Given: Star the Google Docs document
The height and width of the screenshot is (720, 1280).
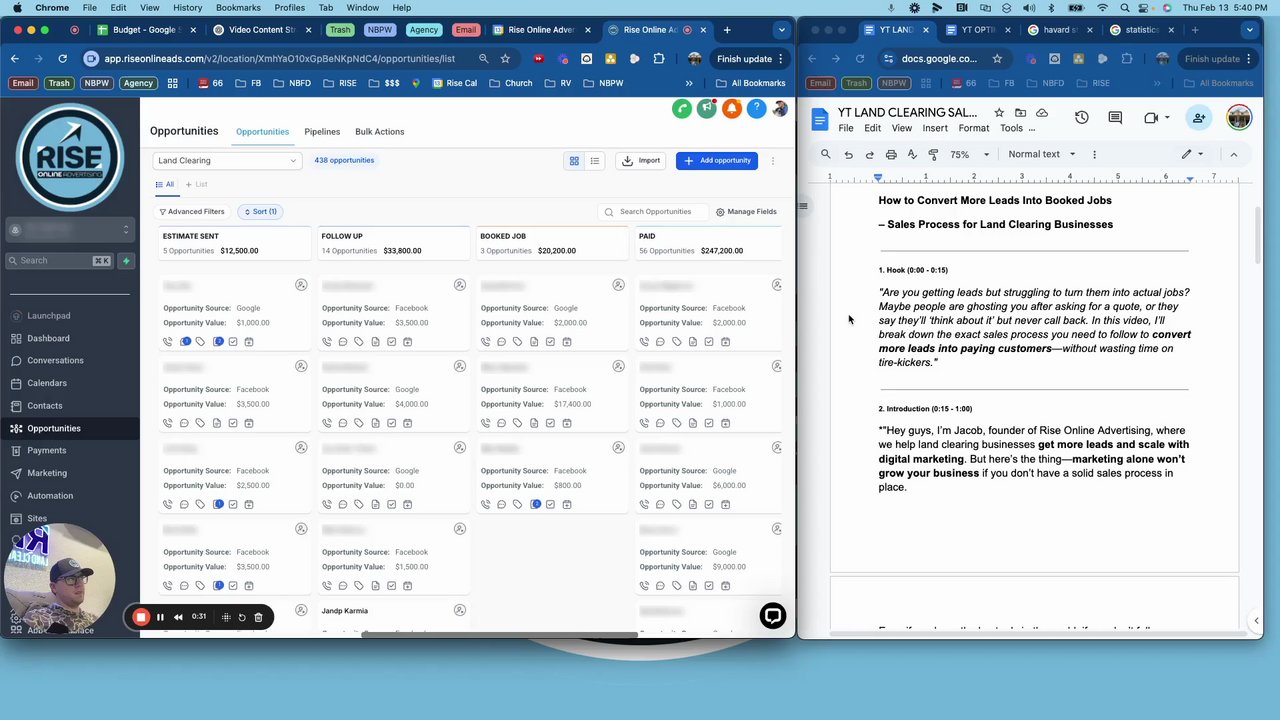Looking at the screenshot, I should [999, 113].
